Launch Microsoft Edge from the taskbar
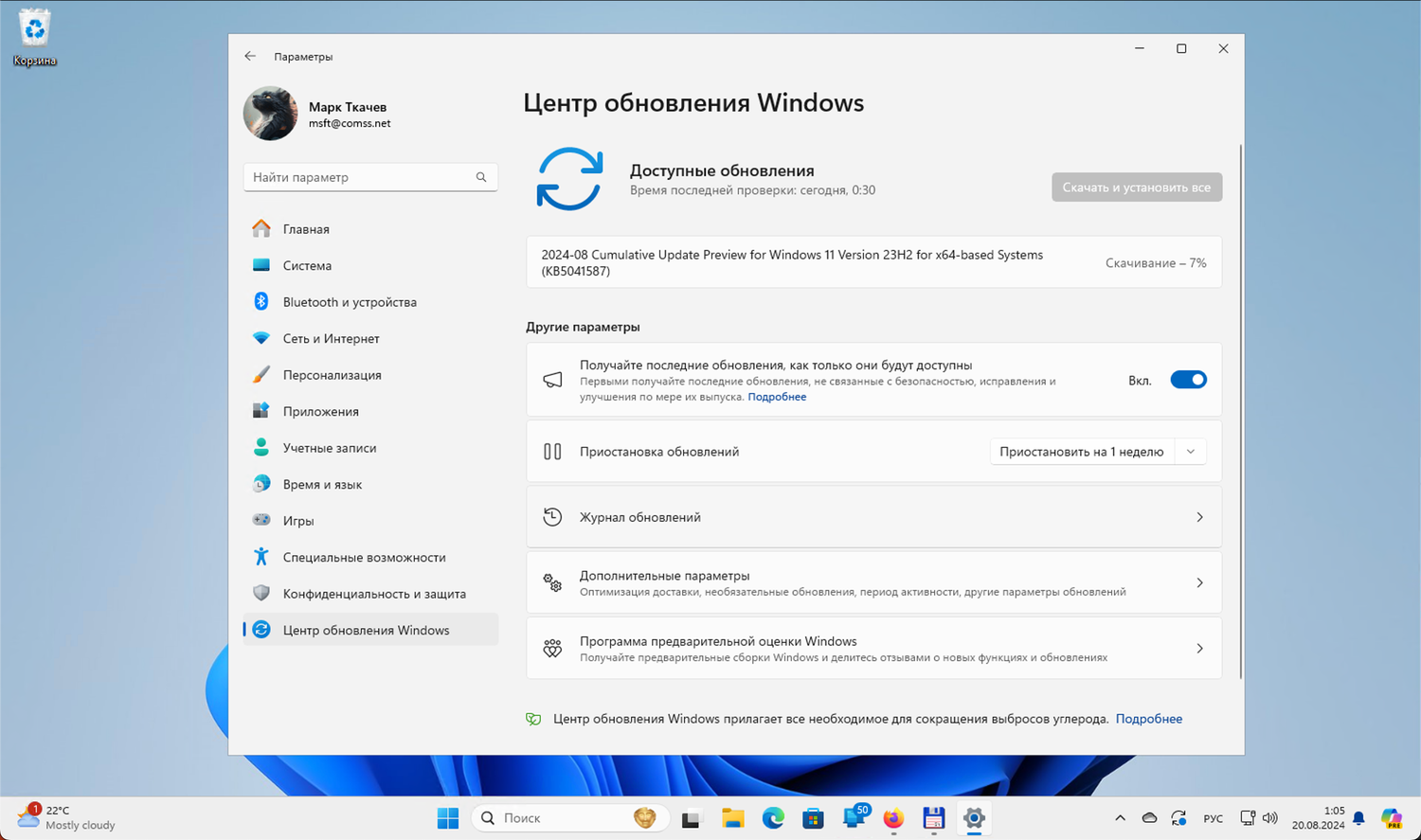Screen dimensions: 1421x840 (773, 818)
